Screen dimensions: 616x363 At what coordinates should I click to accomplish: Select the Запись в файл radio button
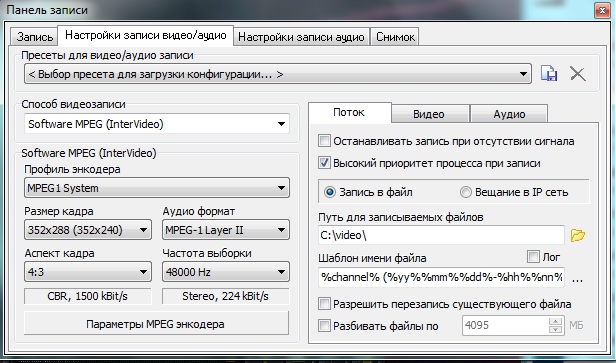pyautogui.click(x=330, y=192)
